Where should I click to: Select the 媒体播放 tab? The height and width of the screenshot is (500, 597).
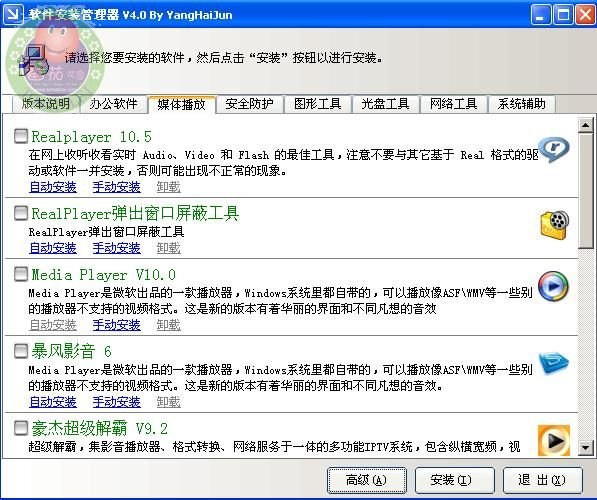tap(182, 104)
